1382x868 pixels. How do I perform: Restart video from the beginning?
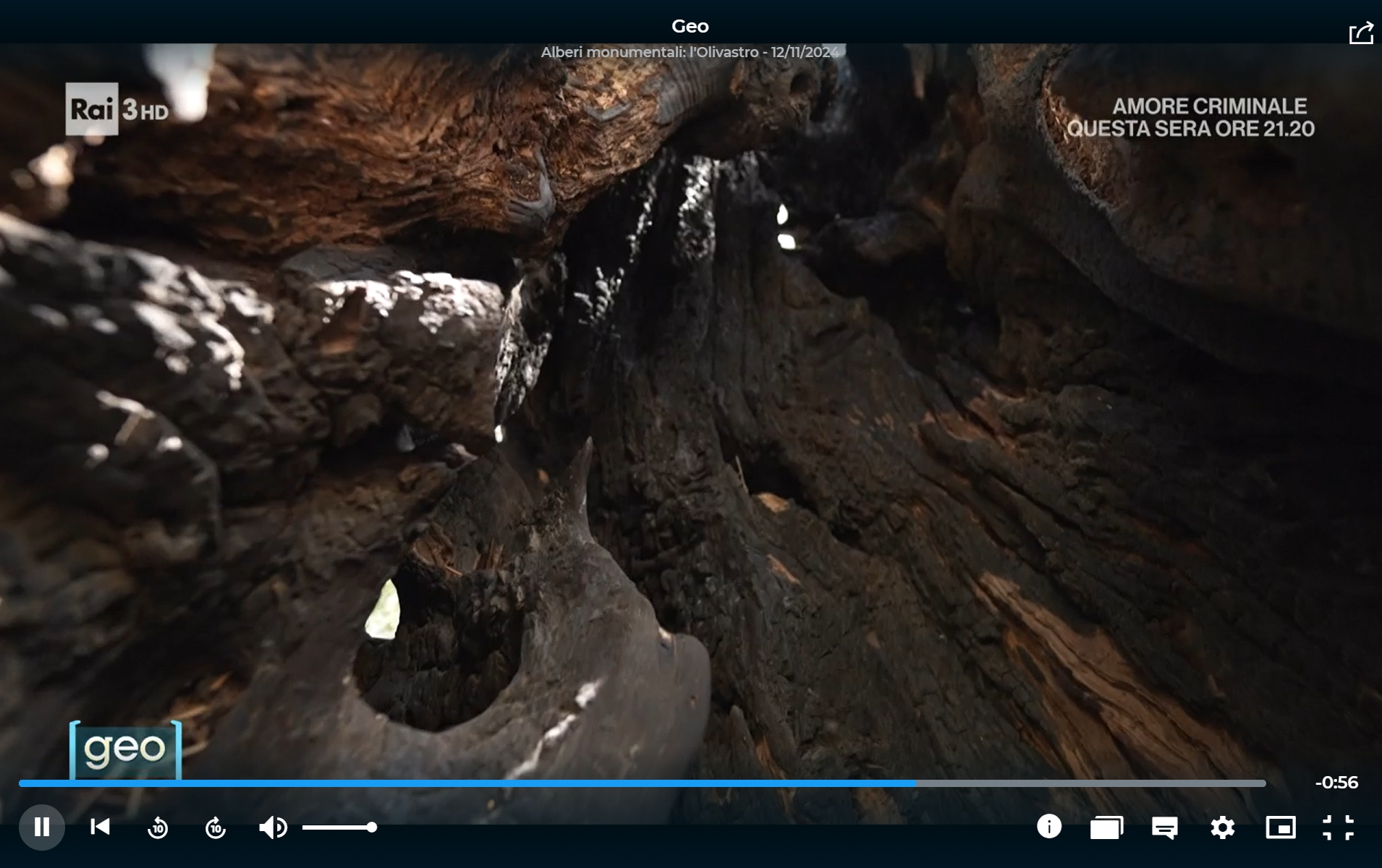(x=100, y=827)
